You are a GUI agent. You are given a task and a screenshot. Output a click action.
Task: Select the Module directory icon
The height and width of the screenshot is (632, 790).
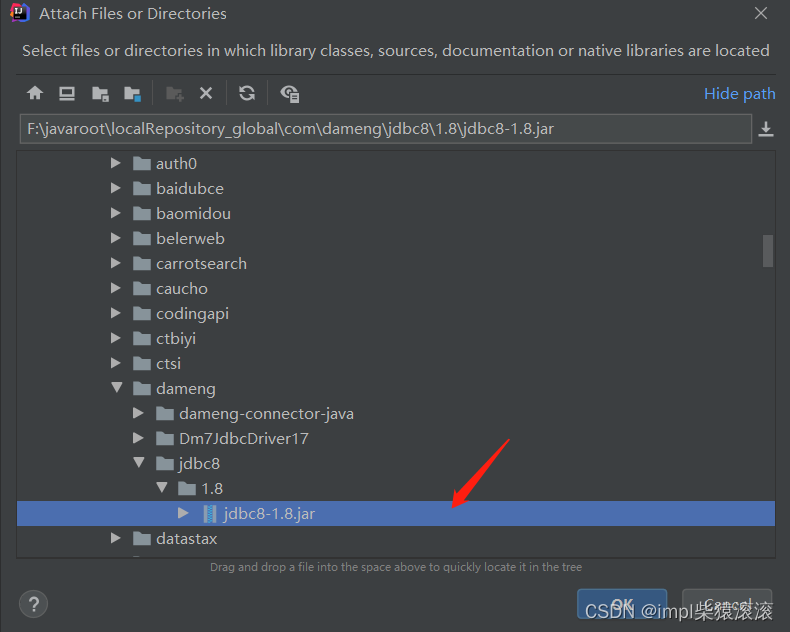133,94
